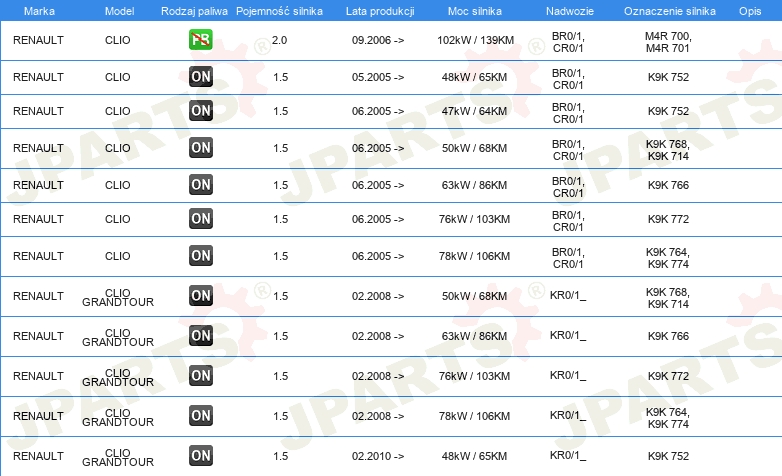782x476 pixels.
Task: Click the Marka column header
Action: [39, 11]
